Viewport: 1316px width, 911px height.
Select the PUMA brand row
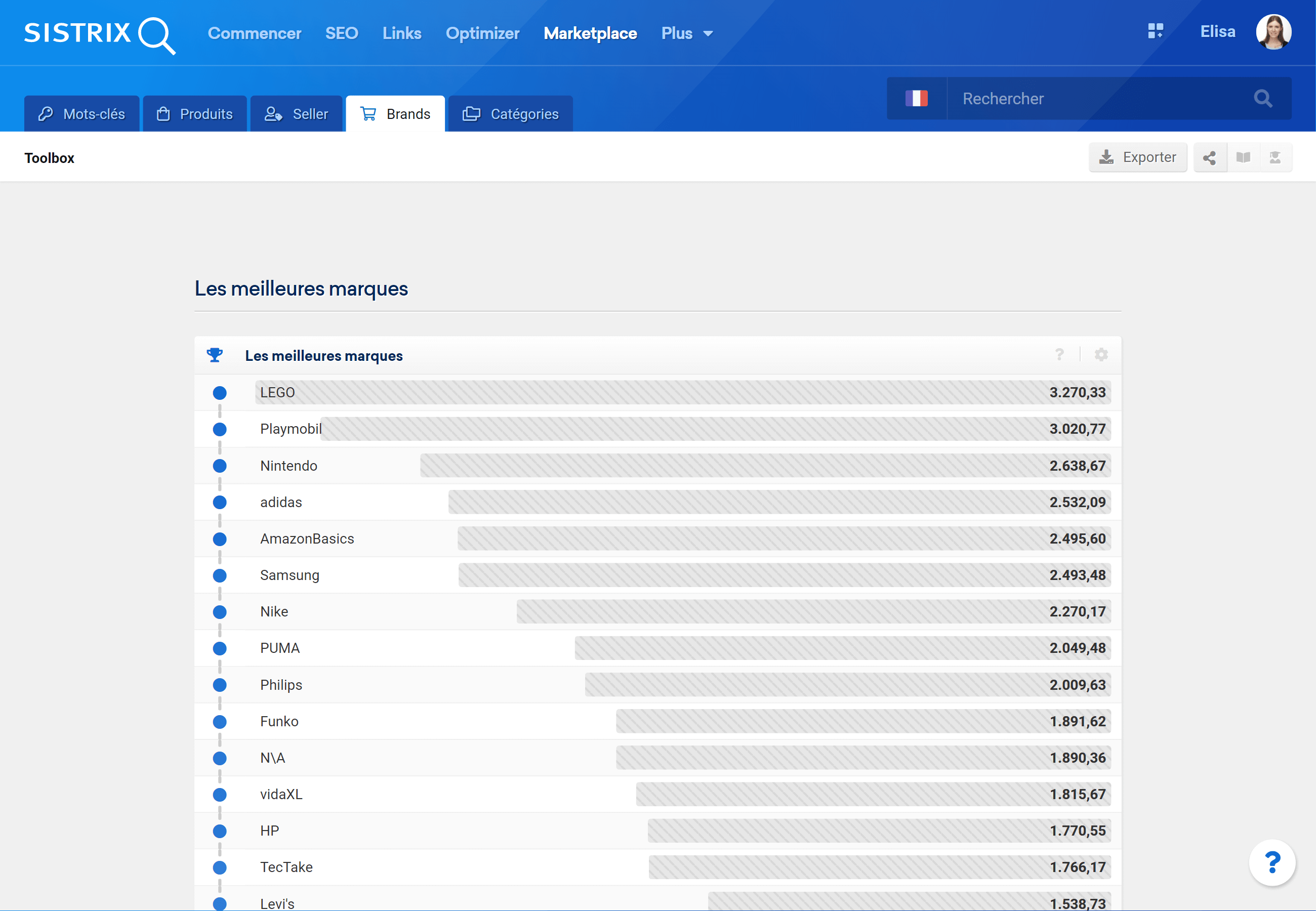pos(657,648)
